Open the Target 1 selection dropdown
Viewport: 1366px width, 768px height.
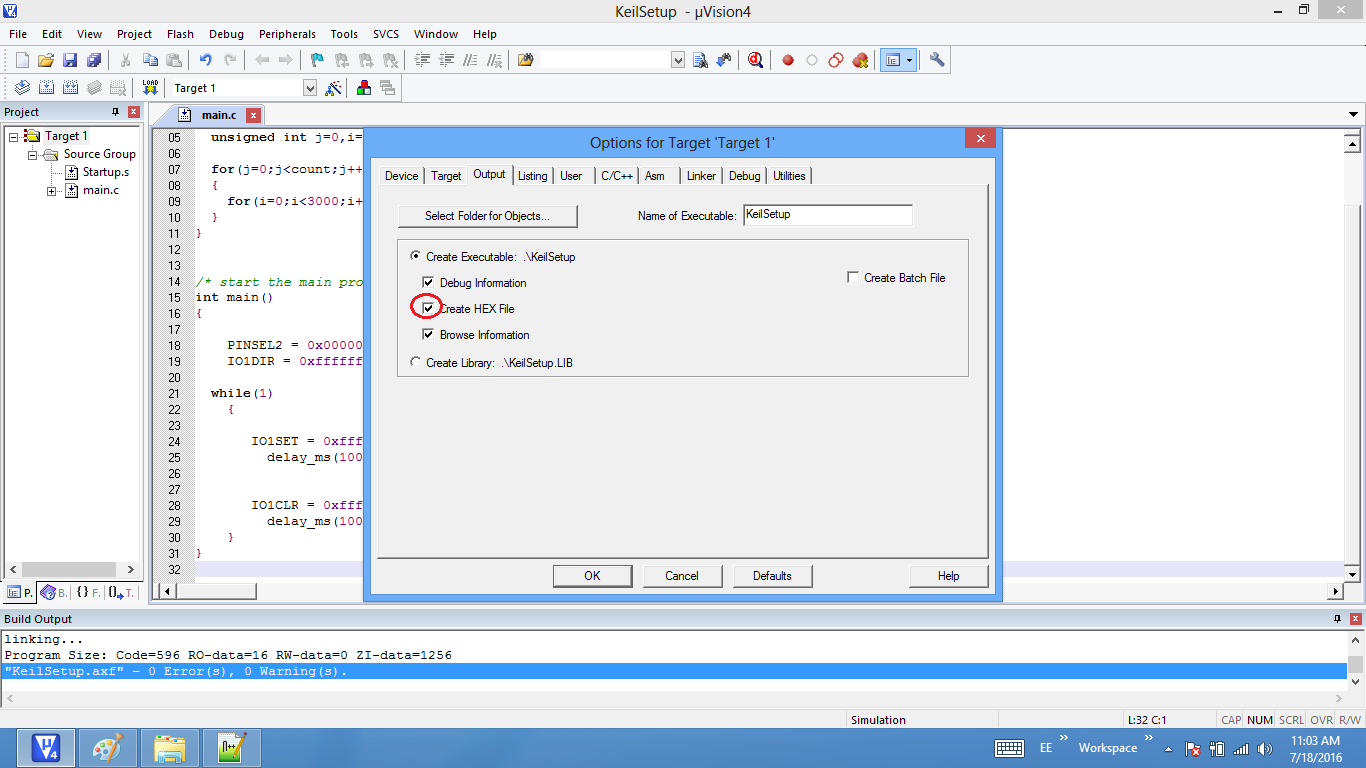click(309, 88)
